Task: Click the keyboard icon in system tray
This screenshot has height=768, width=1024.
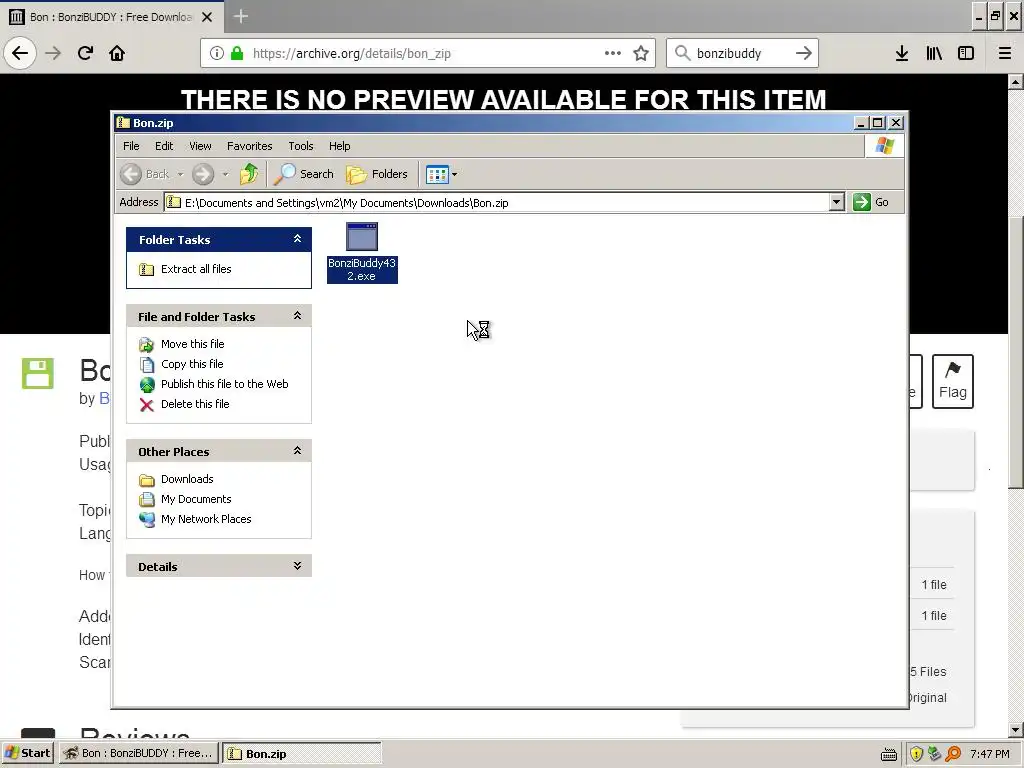Action: 889,755
